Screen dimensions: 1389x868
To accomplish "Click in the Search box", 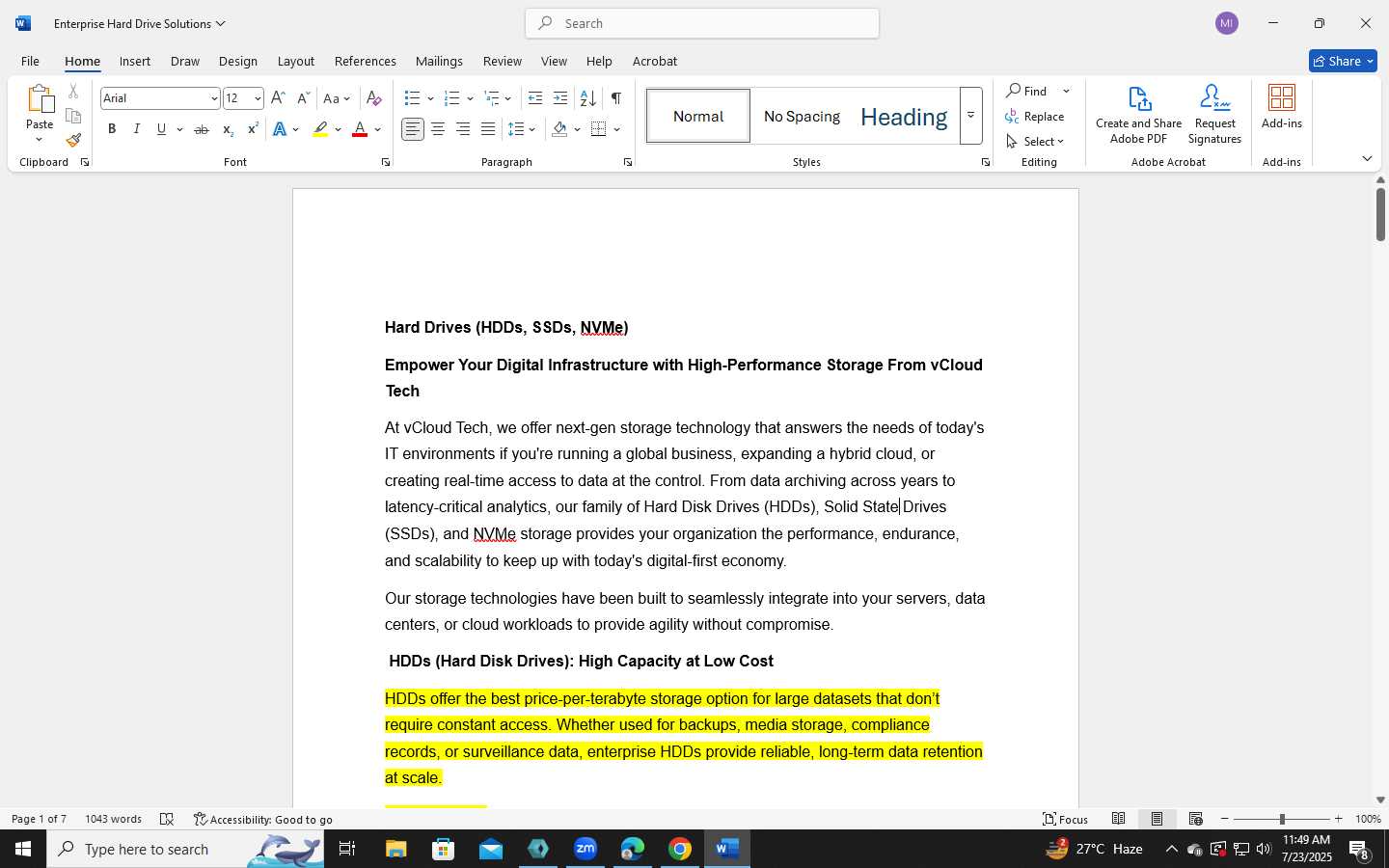I will pyautogui.click(x=702, y=23).
